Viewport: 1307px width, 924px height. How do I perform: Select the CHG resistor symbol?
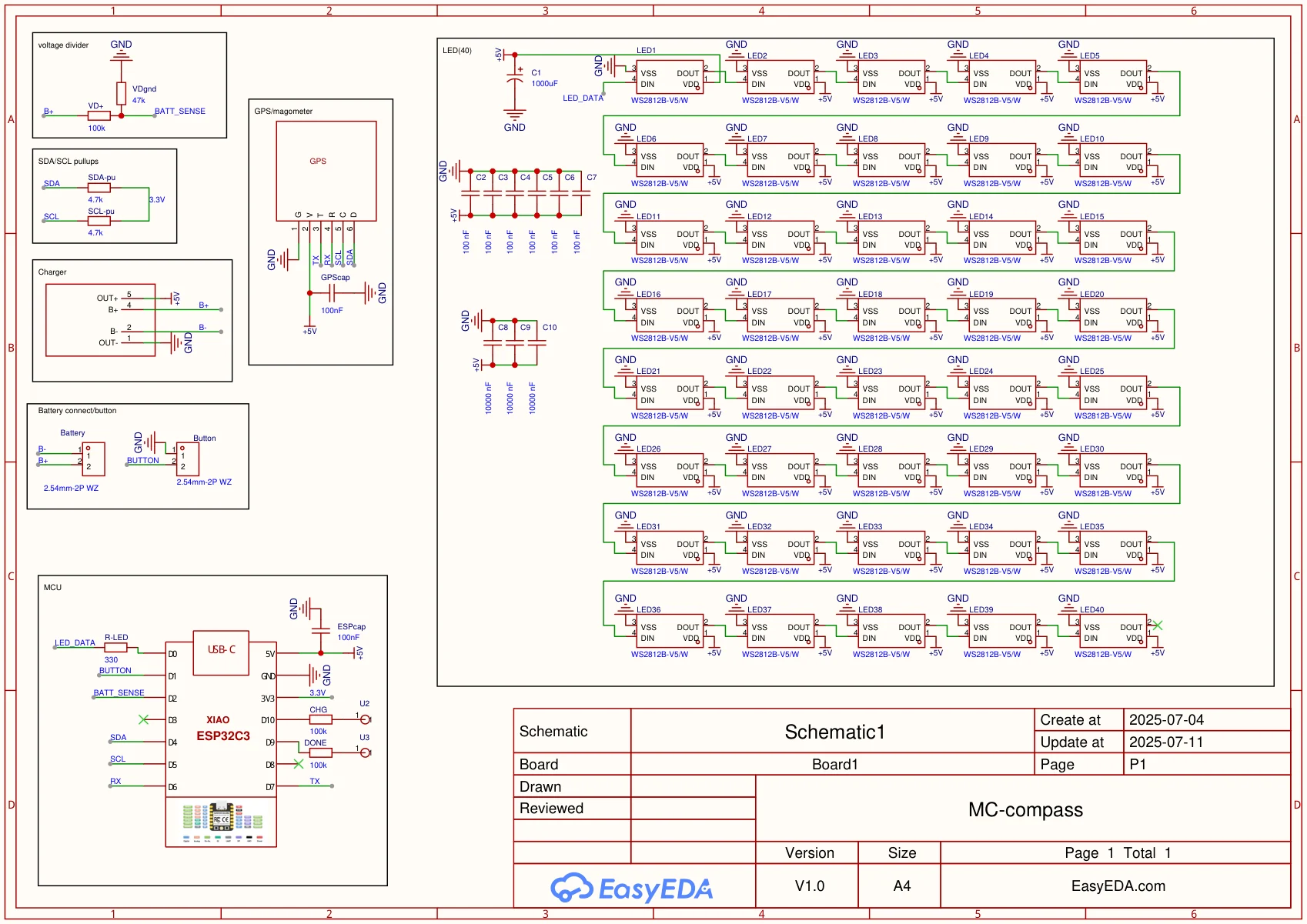pyautogui.click(x=320, y=719)
